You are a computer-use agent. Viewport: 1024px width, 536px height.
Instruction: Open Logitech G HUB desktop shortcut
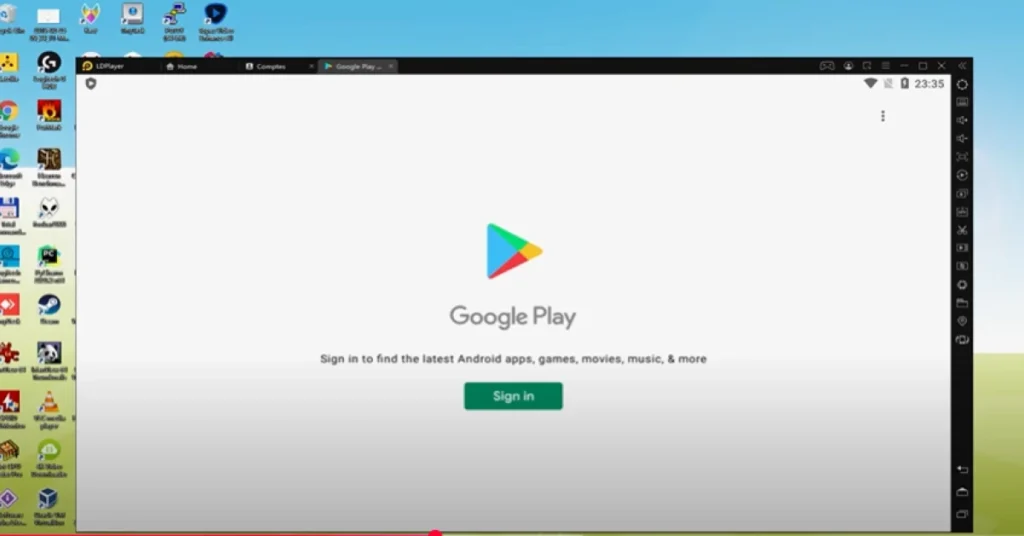click(x=49, y=70)
